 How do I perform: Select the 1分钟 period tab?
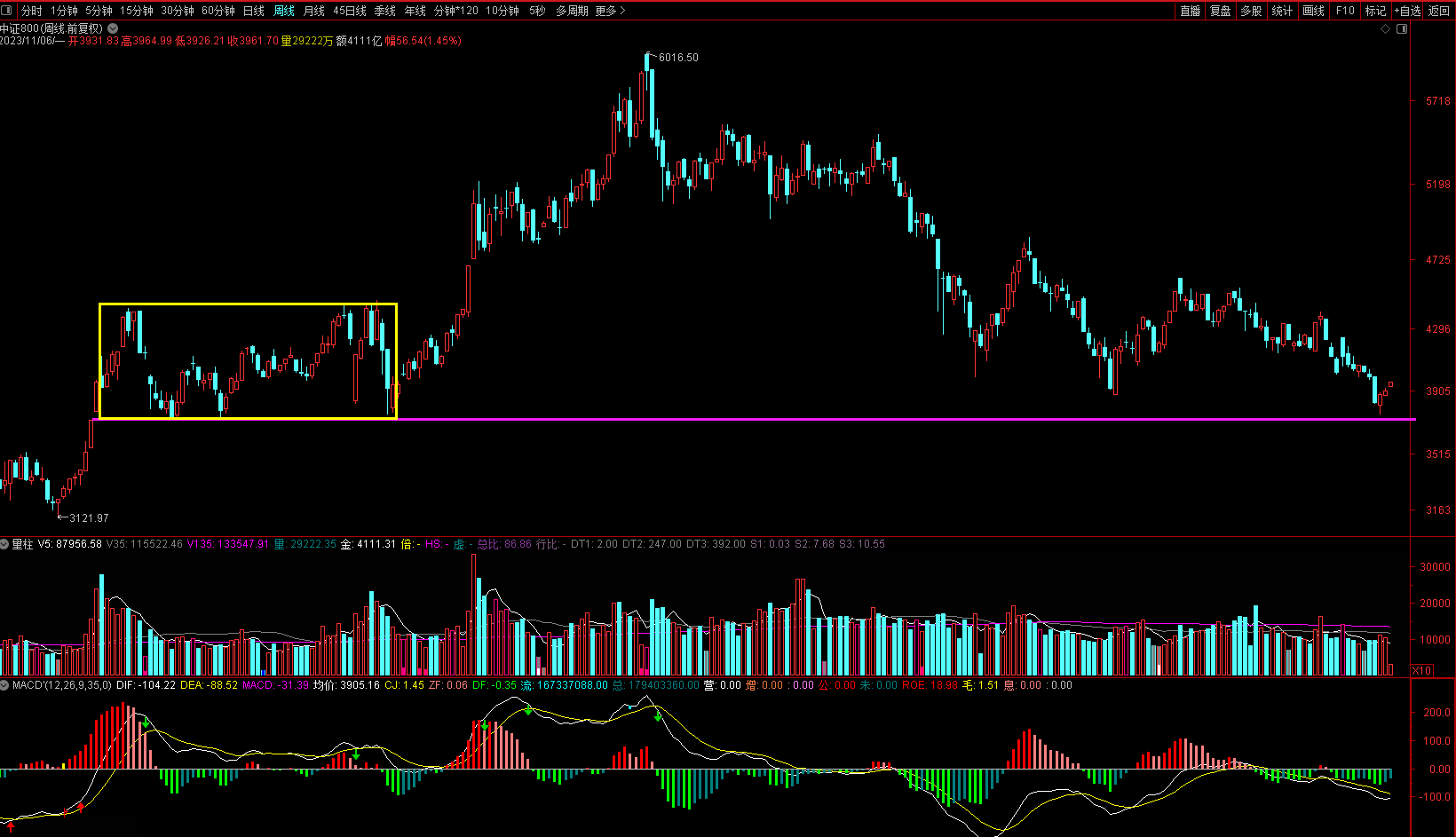(x=64, y=11)
